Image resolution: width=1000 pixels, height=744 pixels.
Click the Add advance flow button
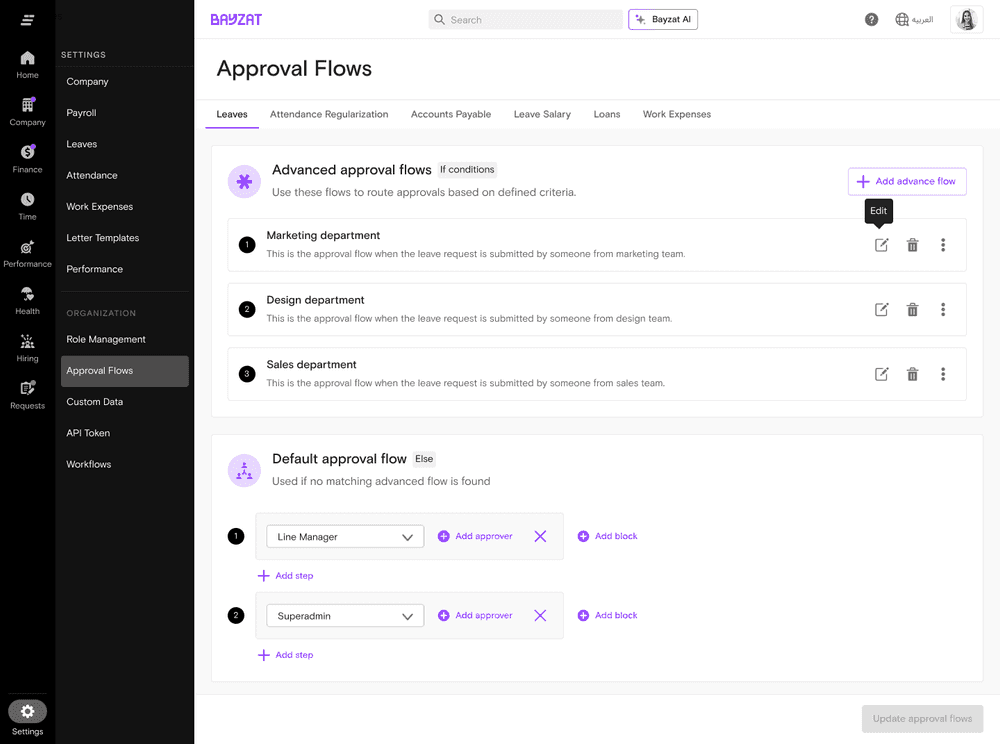click(x=906, y=181)
